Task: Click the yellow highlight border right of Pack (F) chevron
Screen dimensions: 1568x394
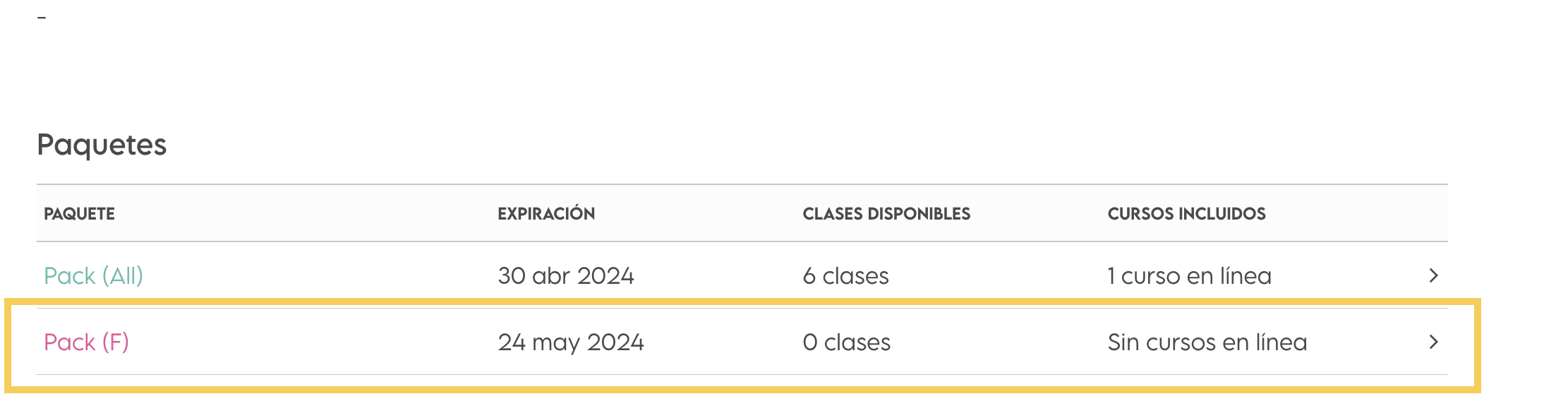Action: click(1477, 345)
